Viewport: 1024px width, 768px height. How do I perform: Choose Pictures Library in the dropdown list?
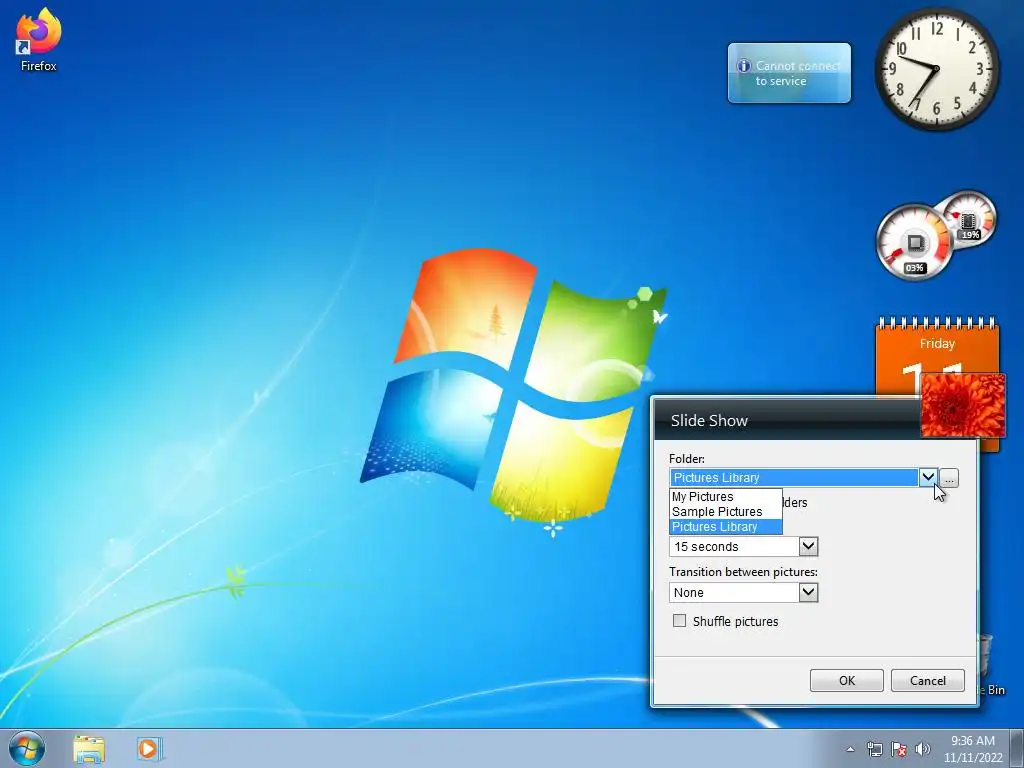(726, 526)
